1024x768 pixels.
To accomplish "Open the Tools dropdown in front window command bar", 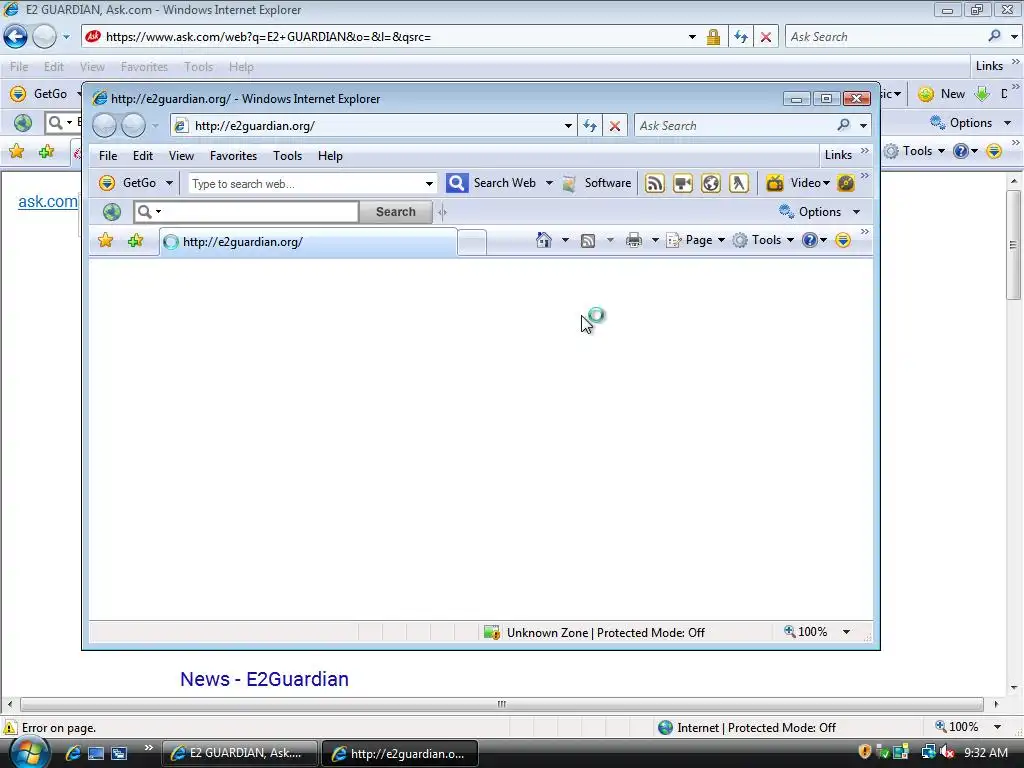I will pyautogui.click(x=790, y=240).
